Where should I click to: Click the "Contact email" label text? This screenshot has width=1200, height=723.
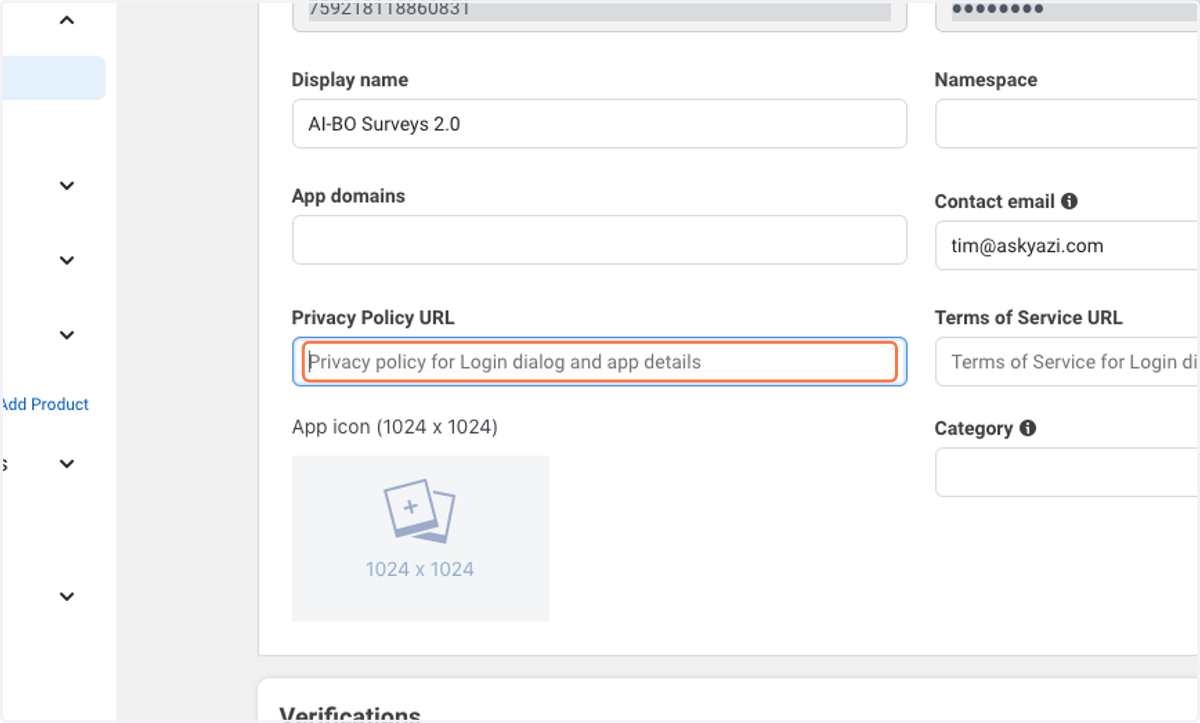(x=995, y=201)
